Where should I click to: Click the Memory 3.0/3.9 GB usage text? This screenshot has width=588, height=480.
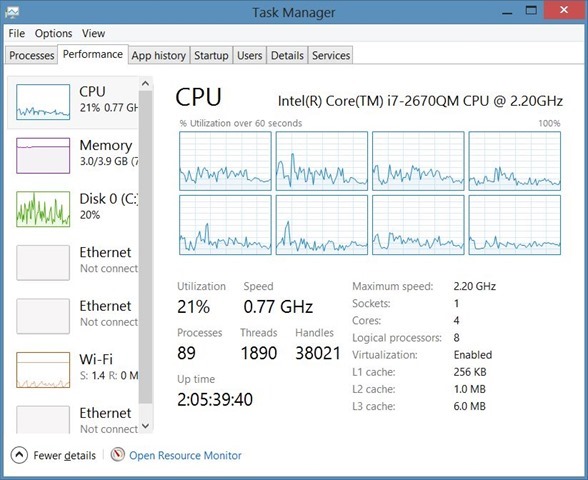[x=109, y=161]
